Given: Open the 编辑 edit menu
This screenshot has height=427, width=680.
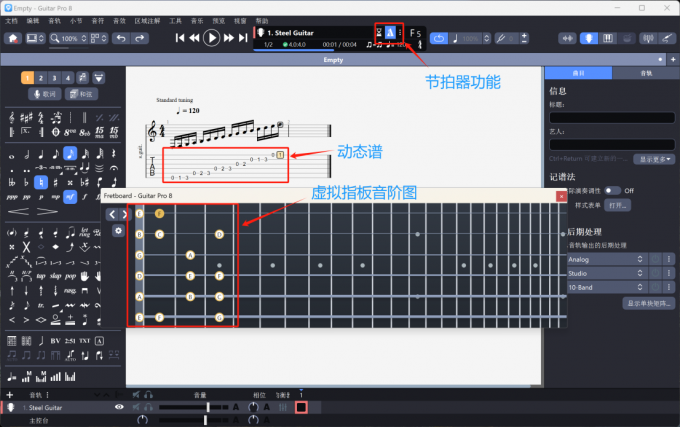Looking at the screenshot, I should (x=33, y=21).
